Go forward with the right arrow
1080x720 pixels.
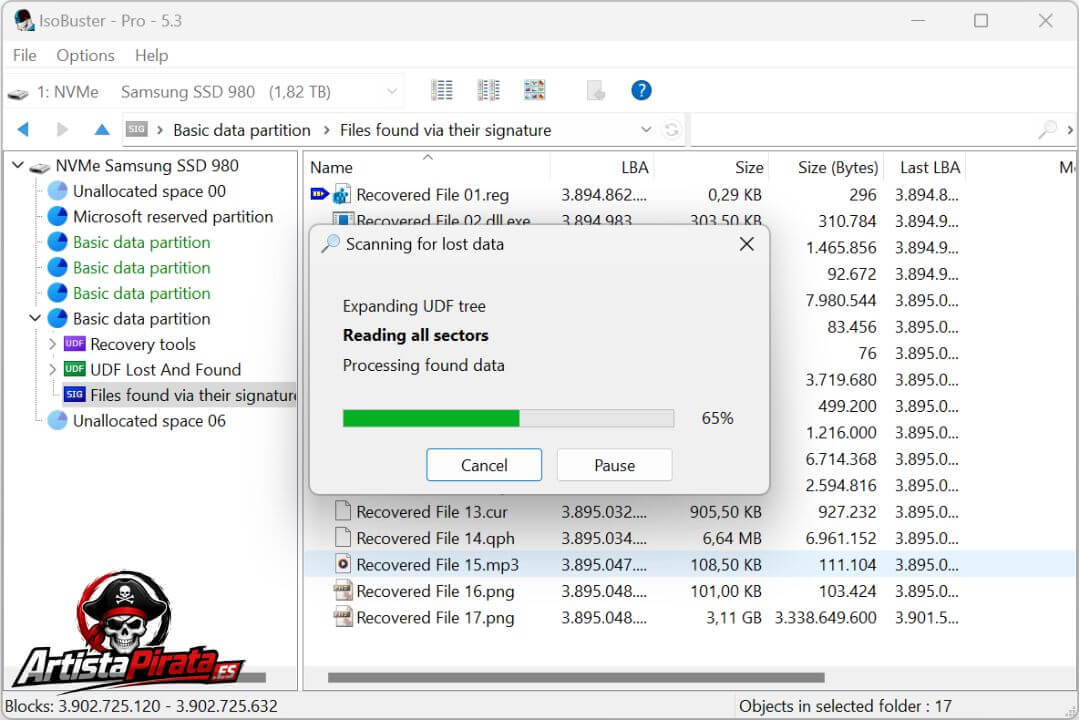coord(63,129)
